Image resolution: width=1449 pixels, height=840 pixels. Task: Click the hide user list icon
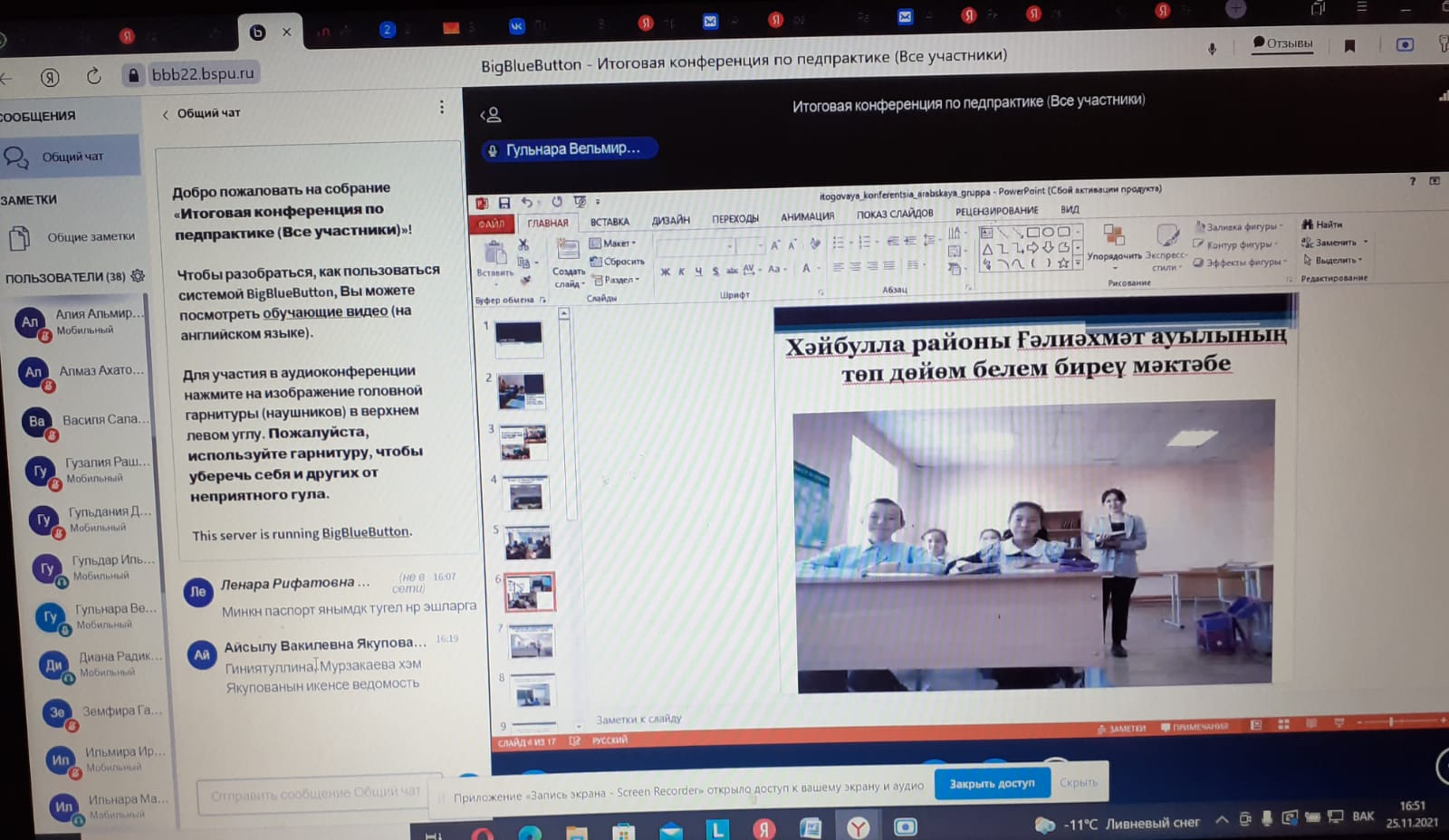coord(490,115)
